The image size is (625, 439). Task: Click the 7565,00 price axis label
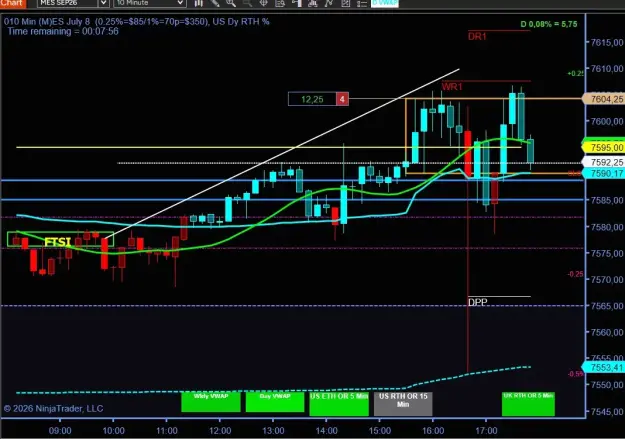[607, 306]
